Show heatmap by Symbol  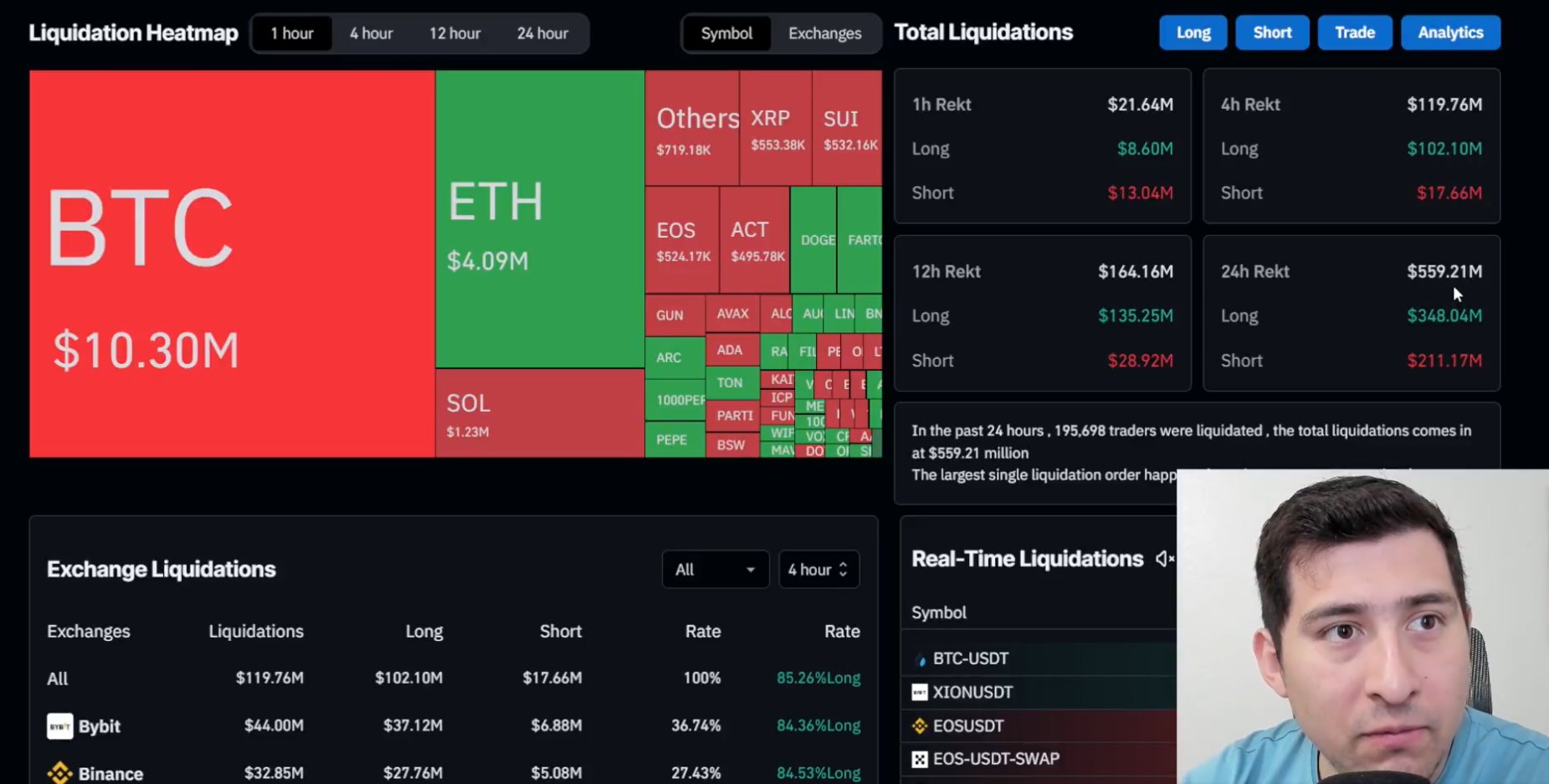point(726,33)
